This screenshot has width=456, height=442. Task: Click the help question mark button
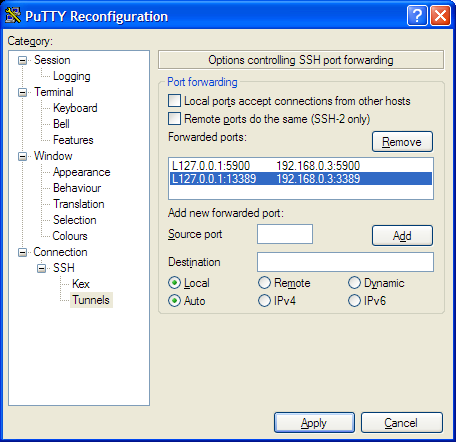pos(417,15)
